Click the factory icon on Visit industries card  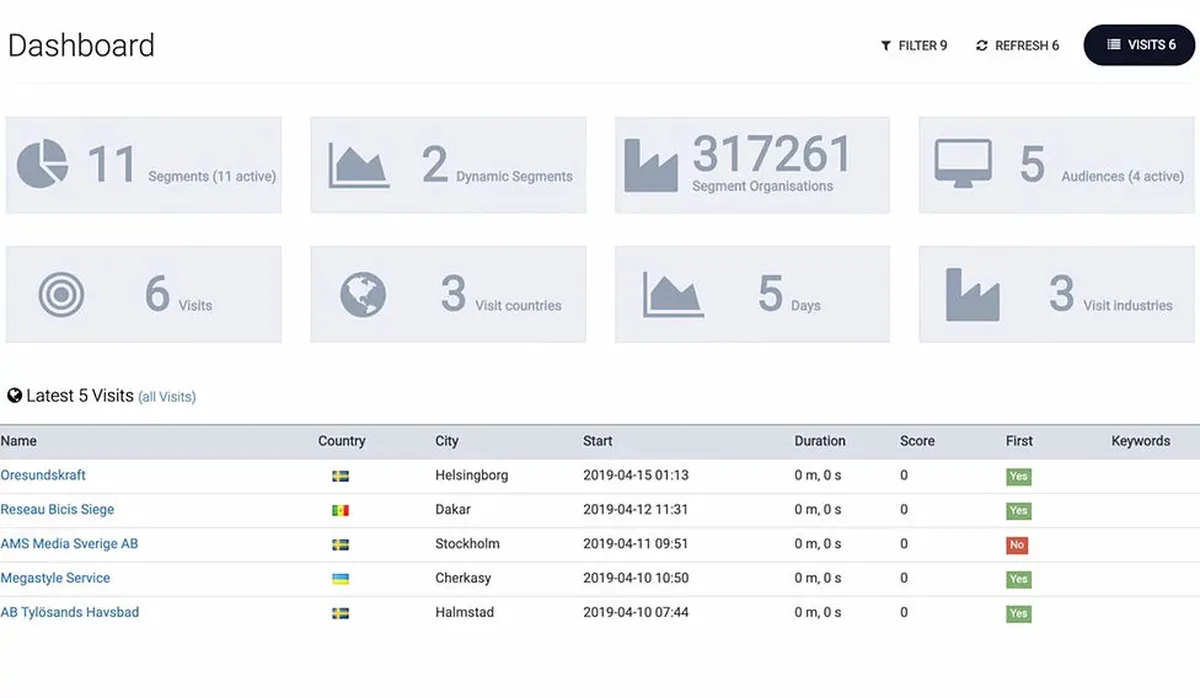point(972,294)
